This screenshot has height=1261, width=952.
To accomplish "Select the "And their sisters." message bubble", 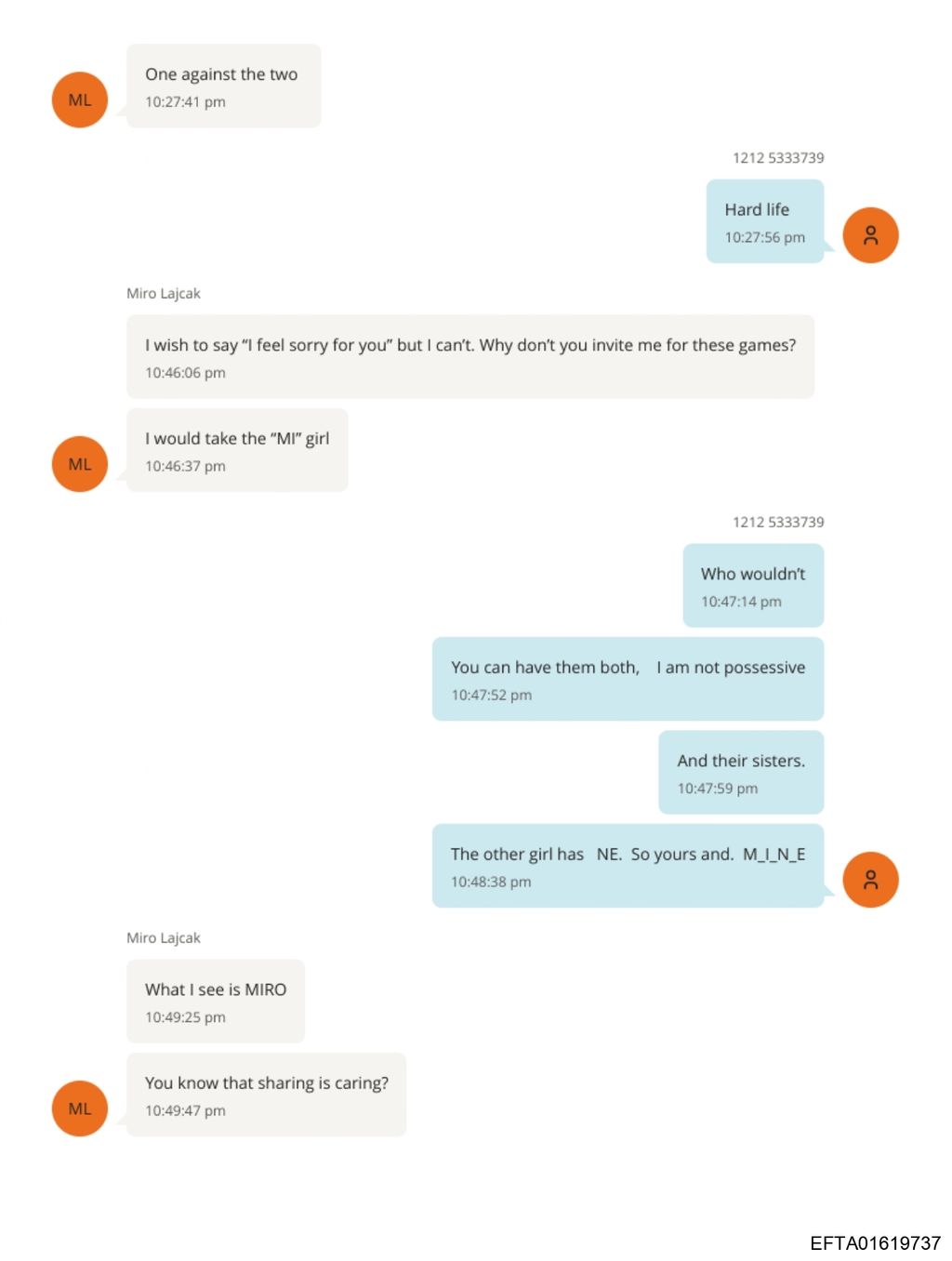I will (741, 773).
